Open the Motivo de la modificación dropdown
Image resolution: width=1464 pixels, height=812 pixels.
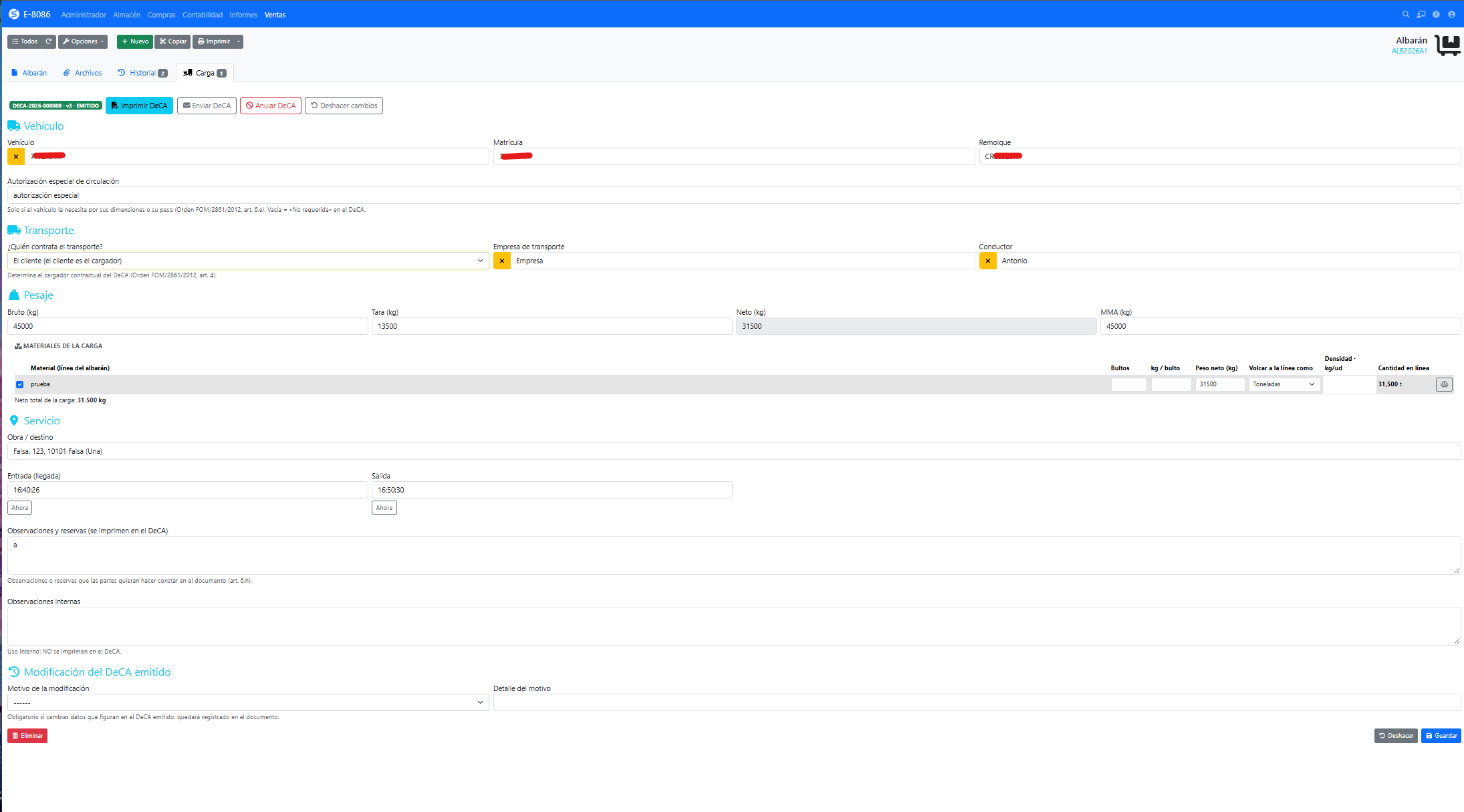pyautogui.click(x=248, y=702)
